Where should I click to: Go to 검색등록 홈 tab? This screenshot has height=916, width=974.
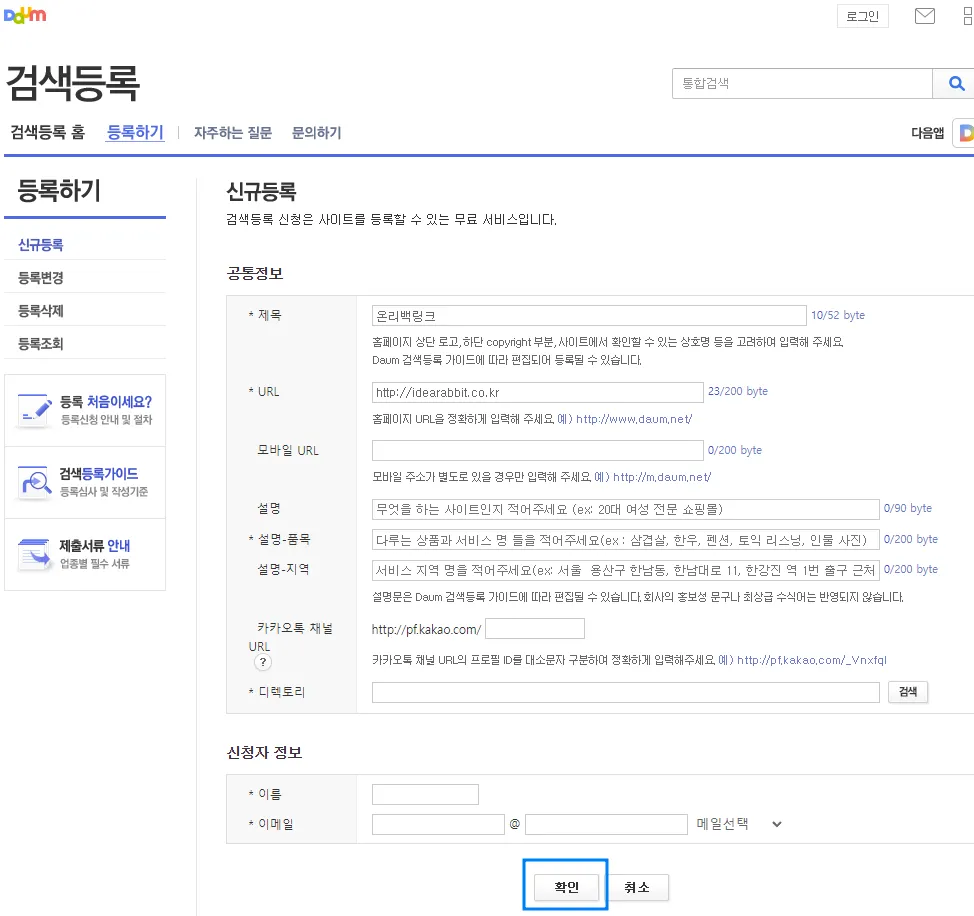48,132
